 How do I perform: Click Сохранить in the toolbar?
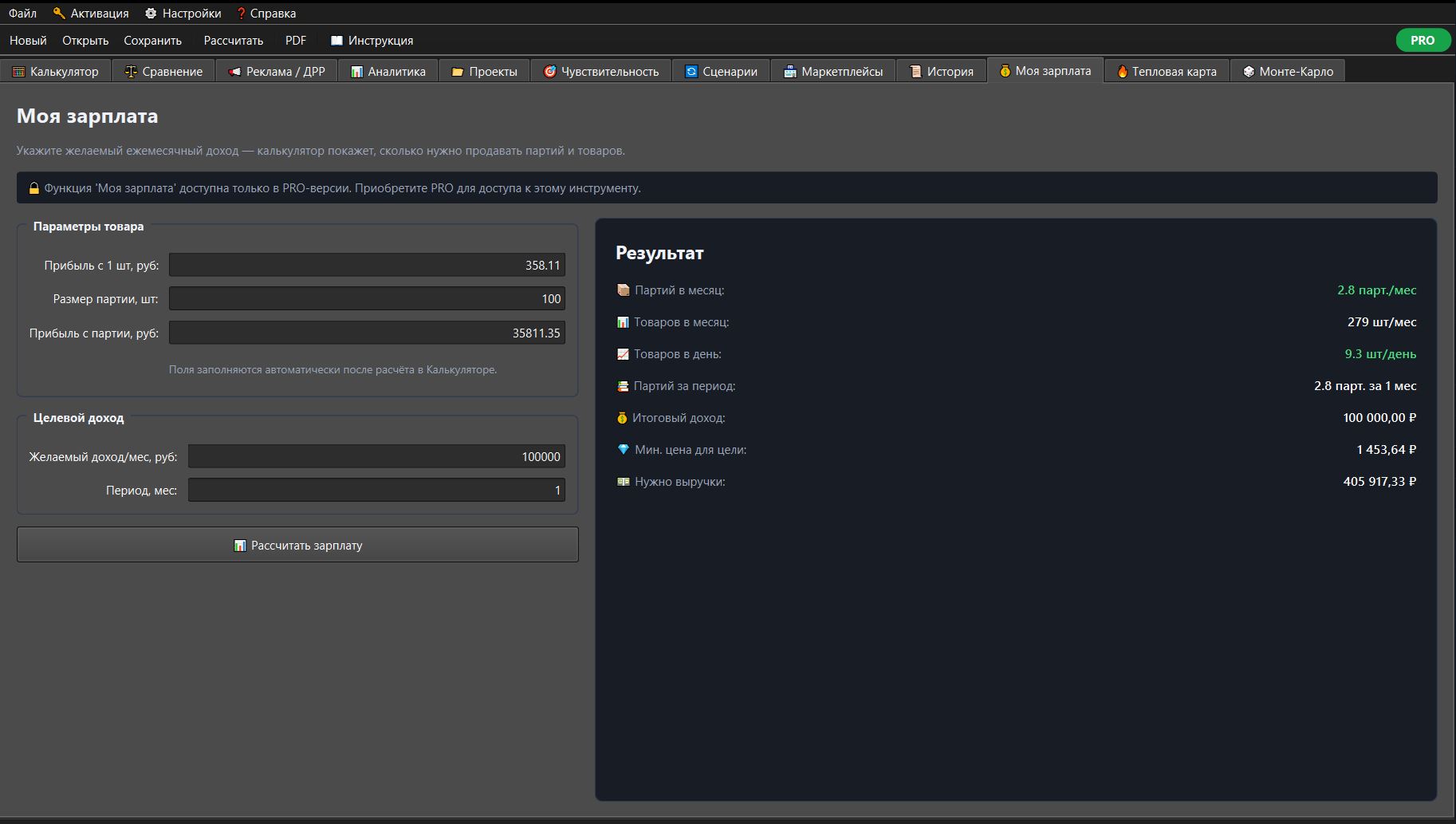pyautogui.click(x=153, y=40)
